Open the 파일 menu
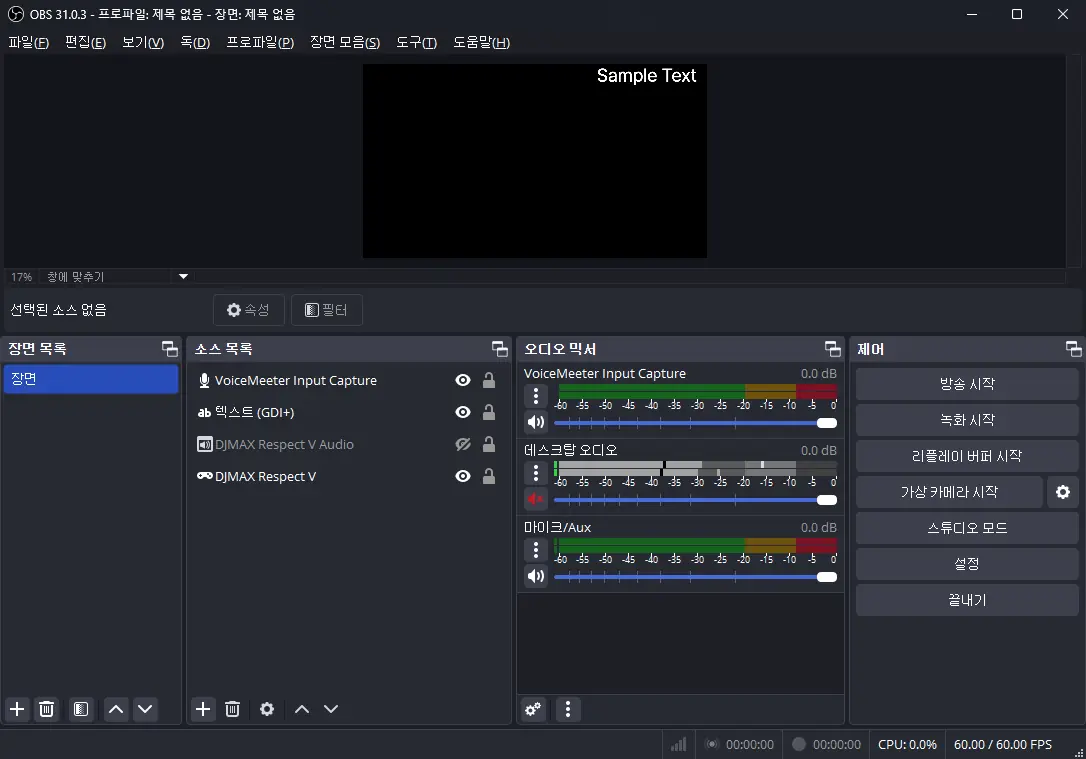1086x759 pixels. 28,42
